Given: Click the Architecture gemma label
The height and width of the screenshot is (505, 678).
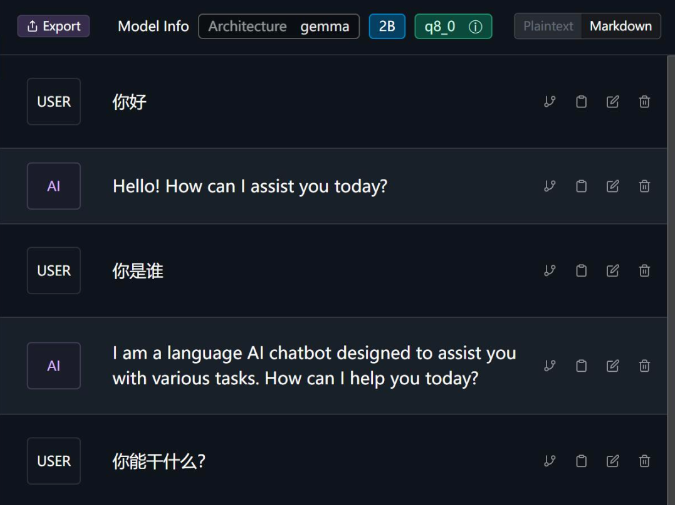Looking at the screenshot, I should [278, 26].
